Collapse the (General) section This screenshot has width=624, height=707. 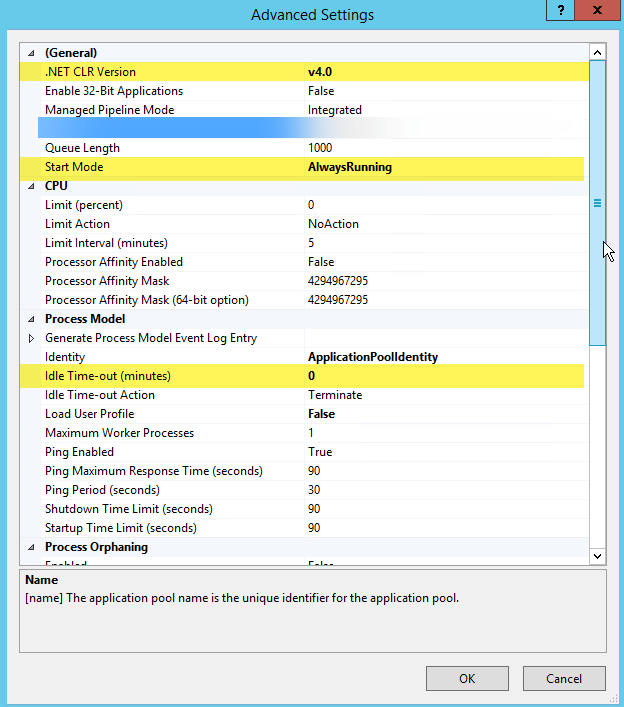(31, 53)
